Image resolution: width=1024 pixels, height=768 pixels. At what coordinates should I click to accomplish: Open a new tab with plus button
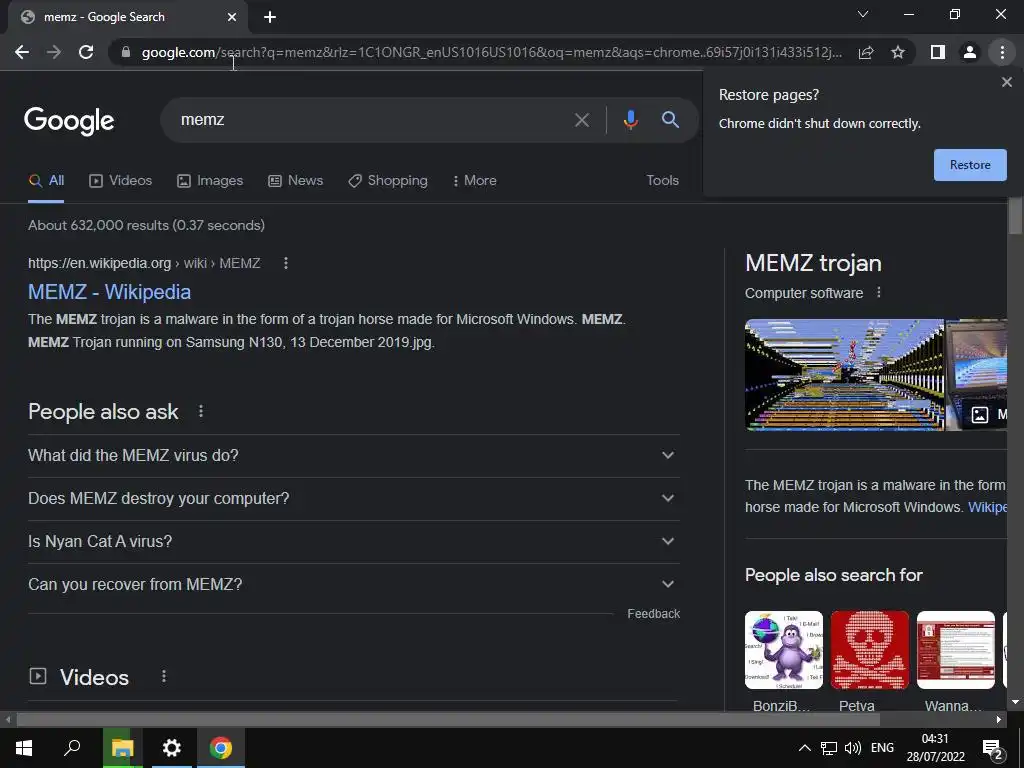[x=270, y=17]
